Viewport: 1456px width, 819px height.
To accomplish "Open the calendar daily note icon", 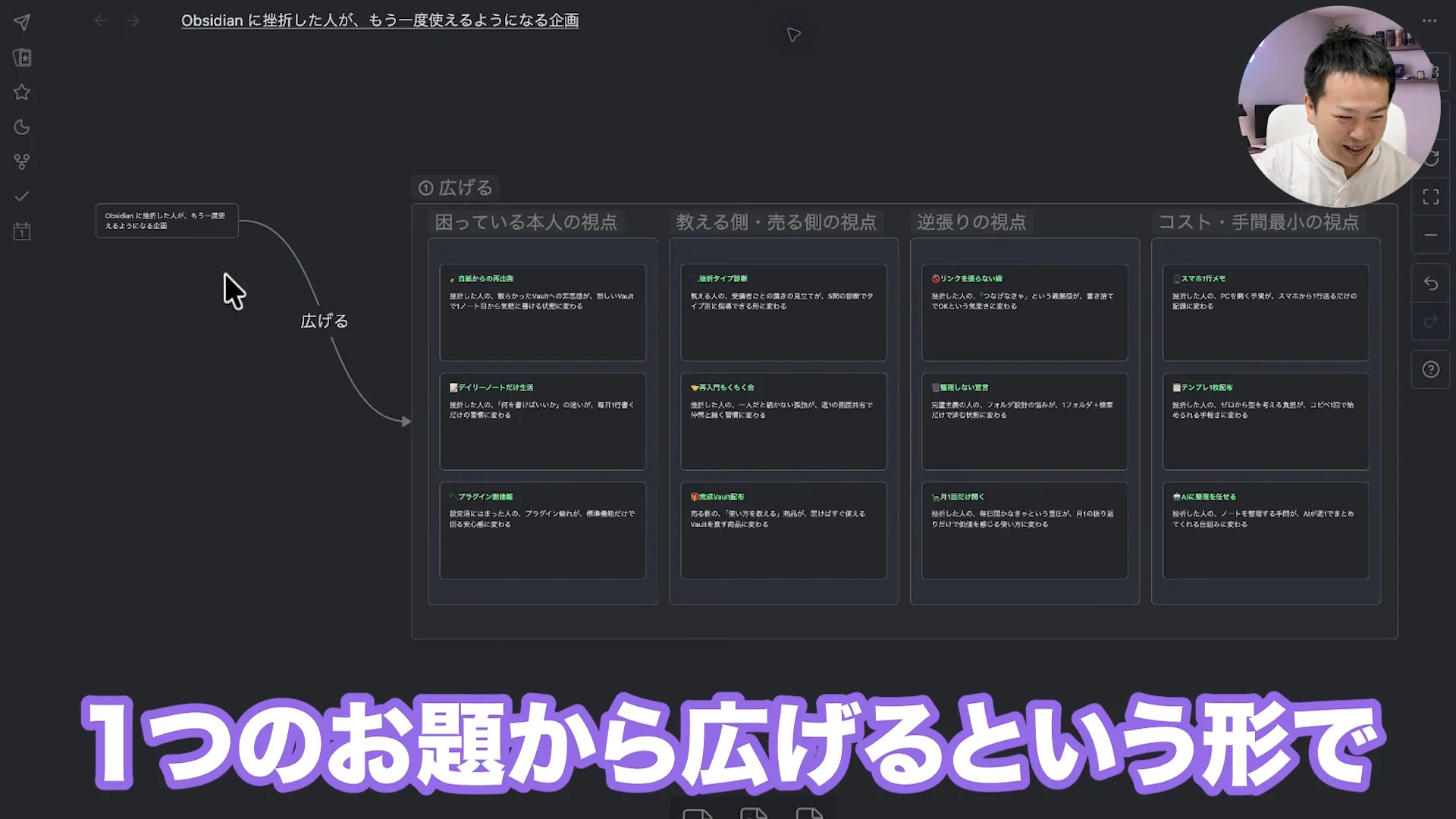I will (x=22, y=231).
